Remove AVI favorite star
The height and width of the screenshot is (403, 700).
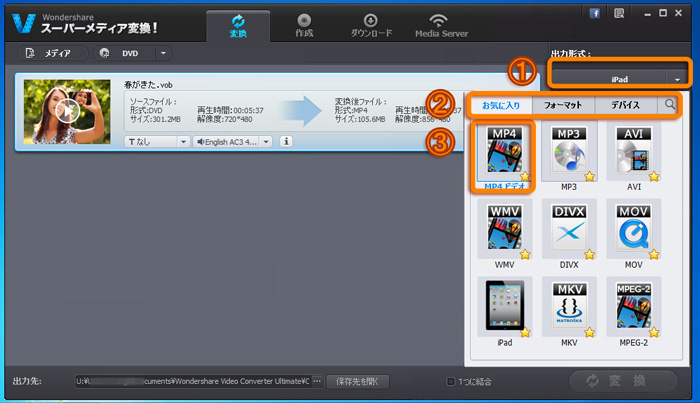click(654, 177)
